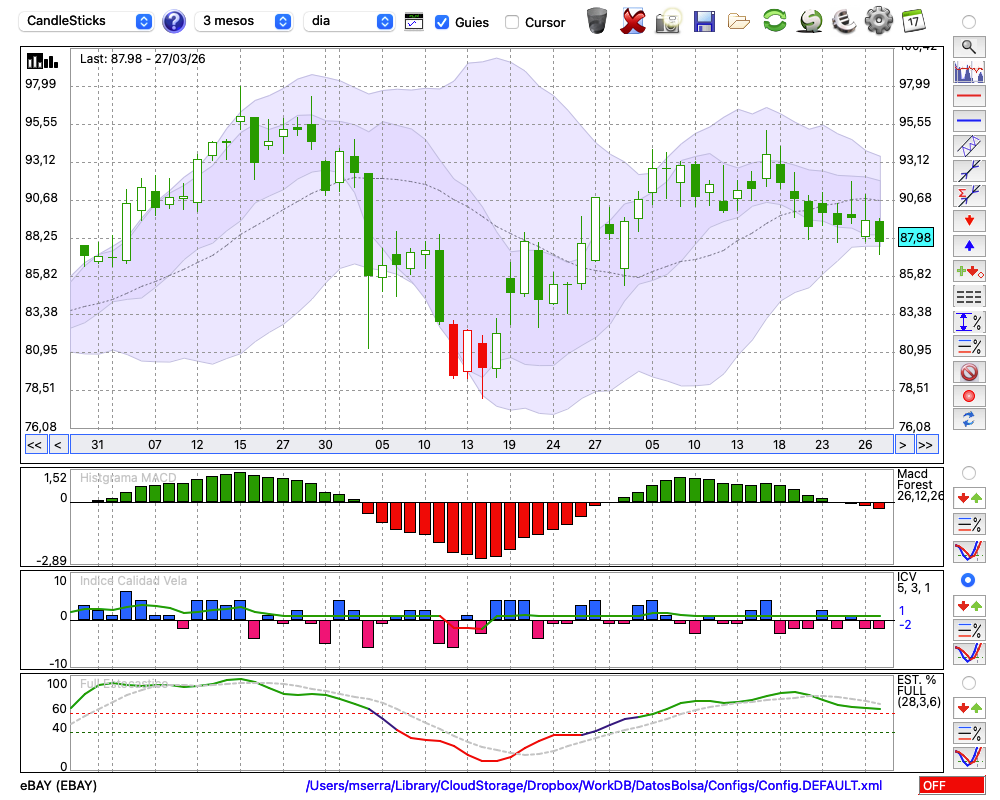
Task: Click MACD panel red green arrows button
Action: pyautogui.click(x=969, y=498)
